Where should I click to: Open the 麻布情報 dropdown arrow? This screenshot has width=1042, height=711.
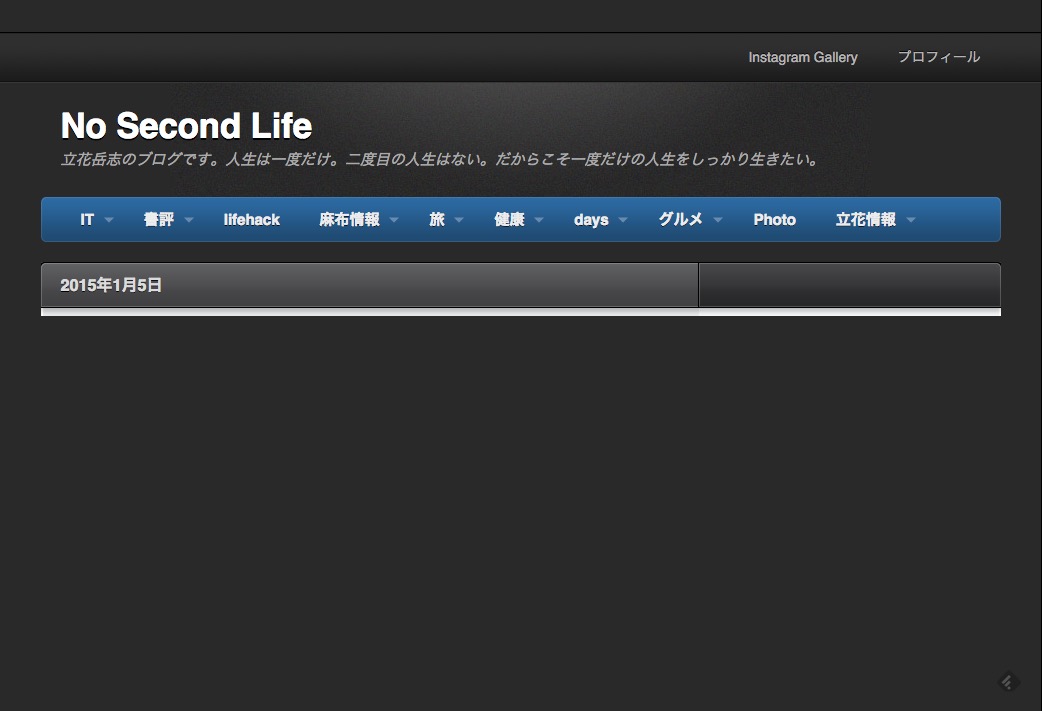pos(394,220)
